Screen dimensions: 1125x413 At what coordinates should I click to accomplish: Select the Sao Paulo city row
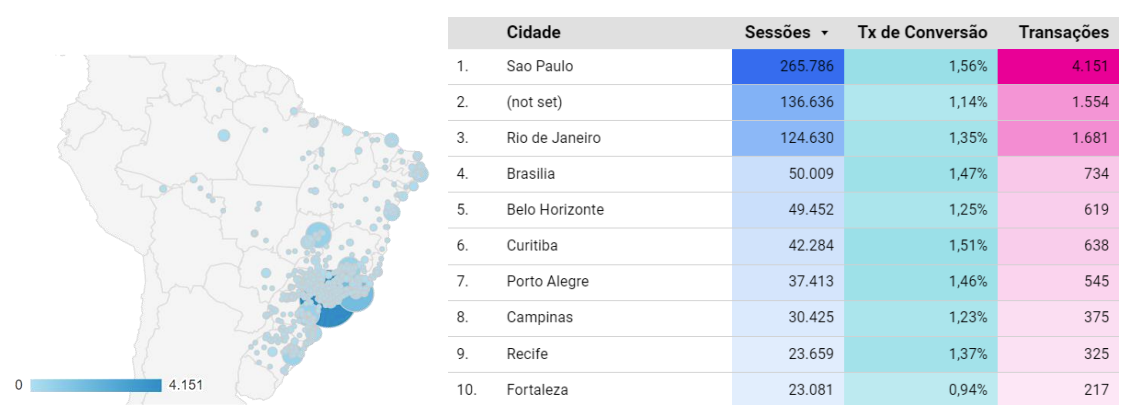(540, 66)
